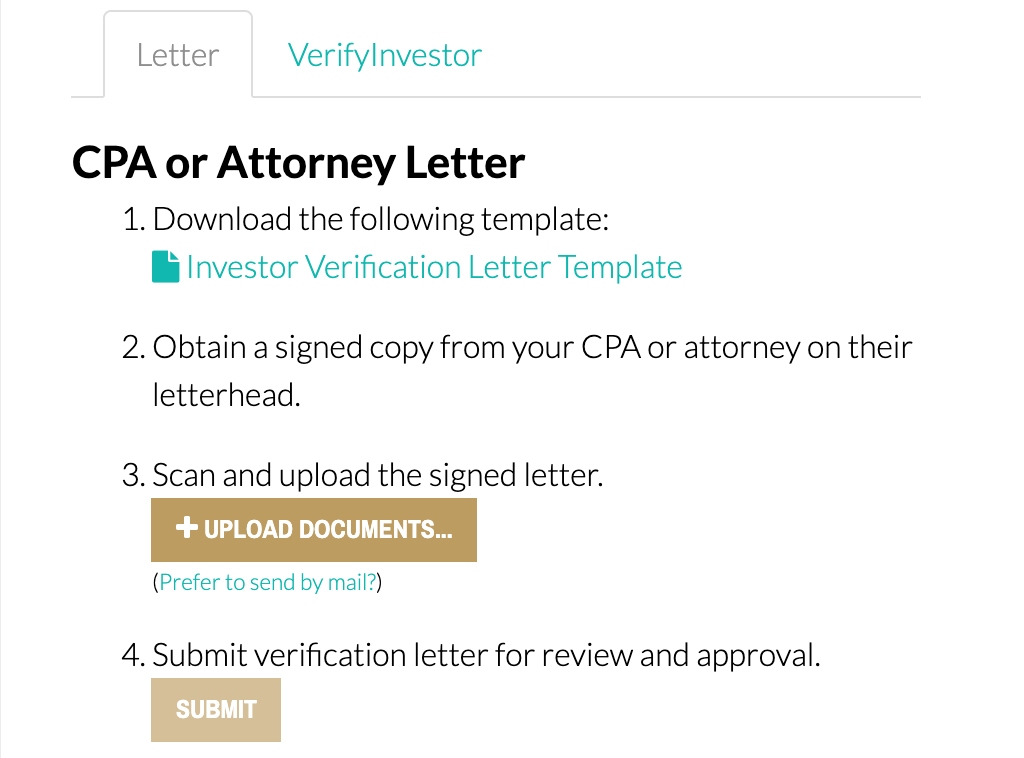
Task: Click the list number '4.' marker
Action: 134,655
